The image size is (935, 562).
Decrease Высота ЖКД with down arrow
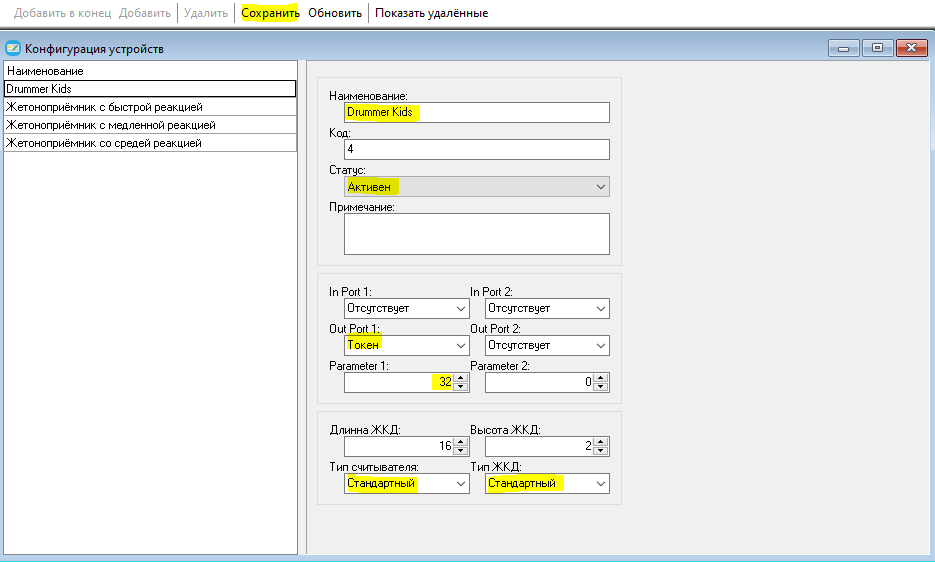[601, 450]
